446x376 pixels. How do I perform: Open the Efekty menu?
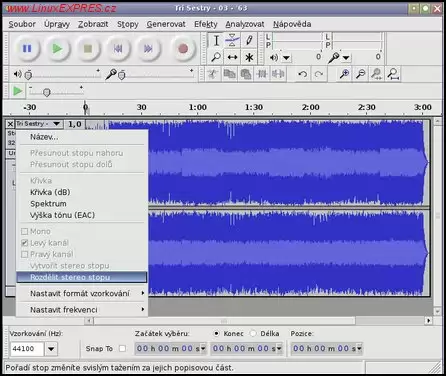pyautogui.click(x=206, y=24)
